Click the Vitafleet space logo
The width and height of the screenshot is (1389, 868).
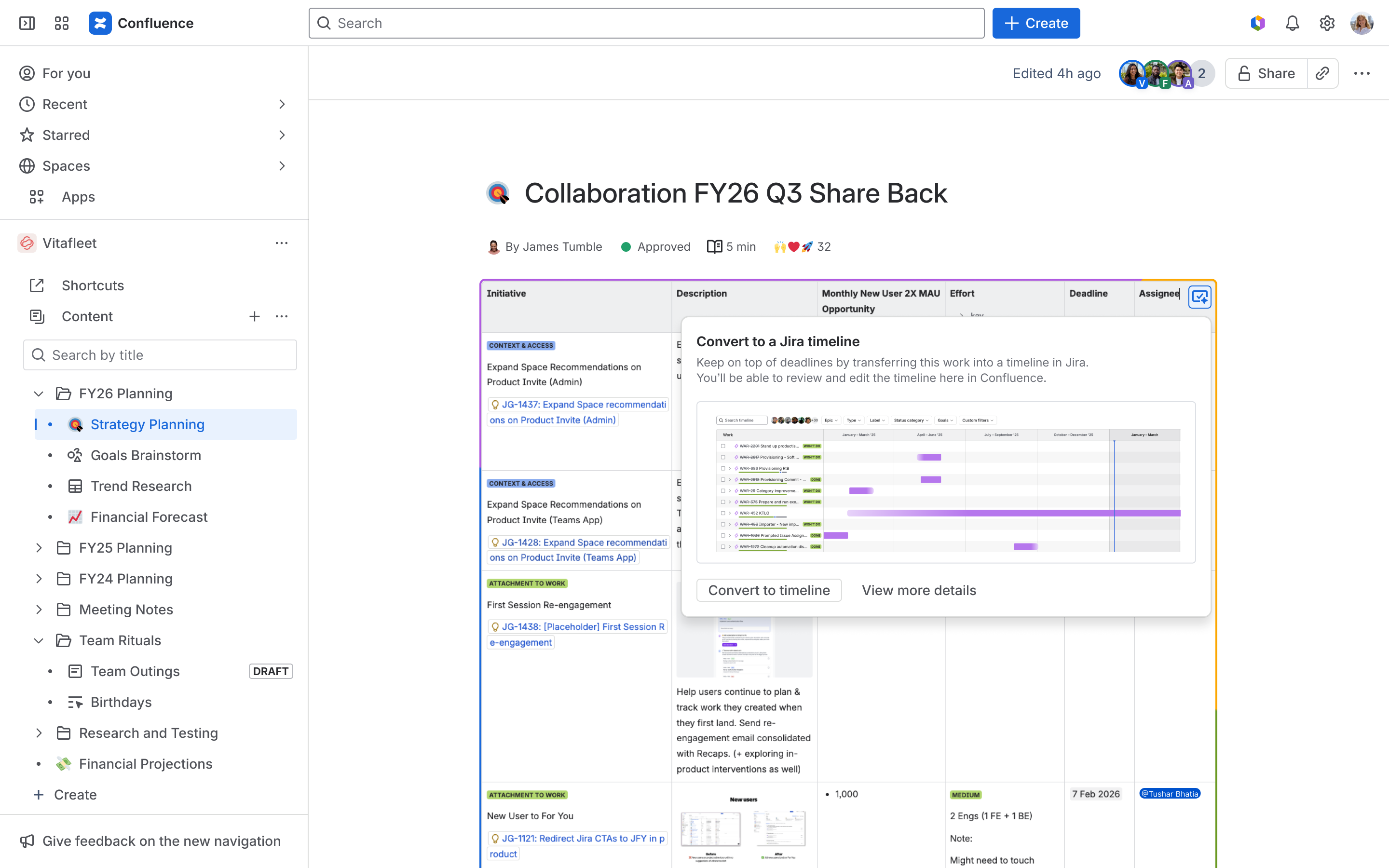27,243
